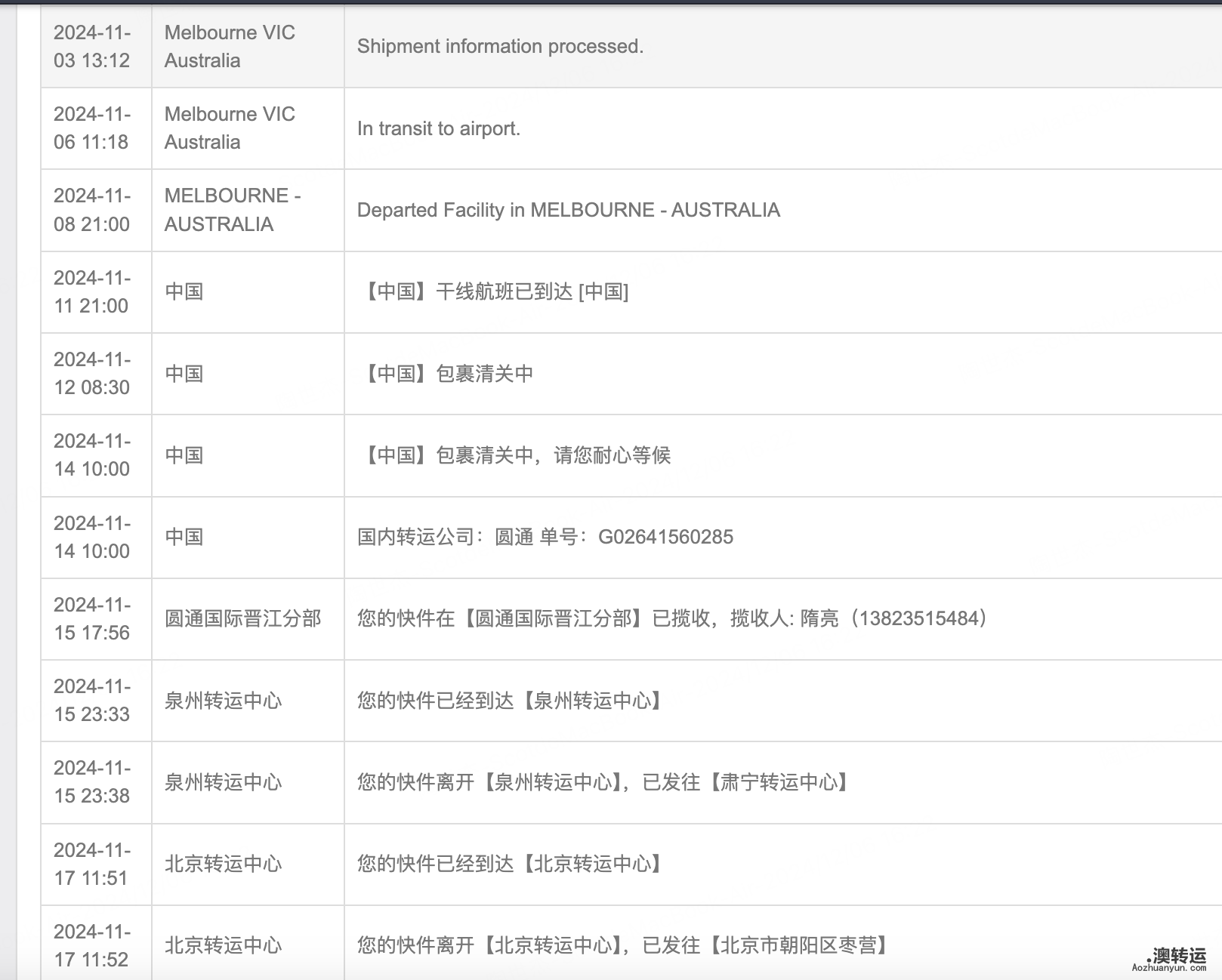Select the timestamp 2024-11-17 11:51
This screenshot has width=1222, height=980.
(x=92, y=864)
